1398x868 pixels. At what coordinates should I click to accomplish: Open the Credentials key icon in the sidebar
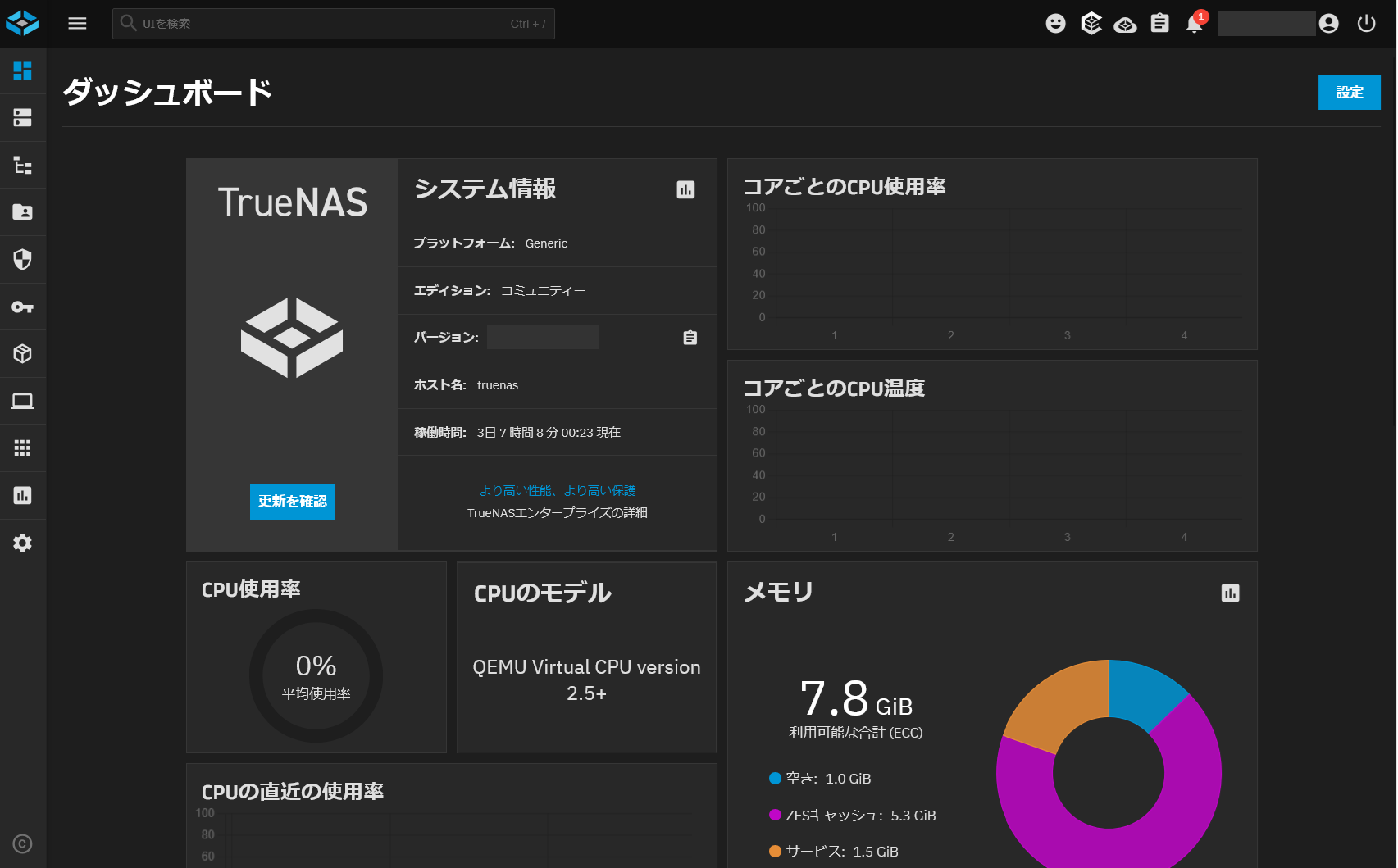[x=23, y=307]
